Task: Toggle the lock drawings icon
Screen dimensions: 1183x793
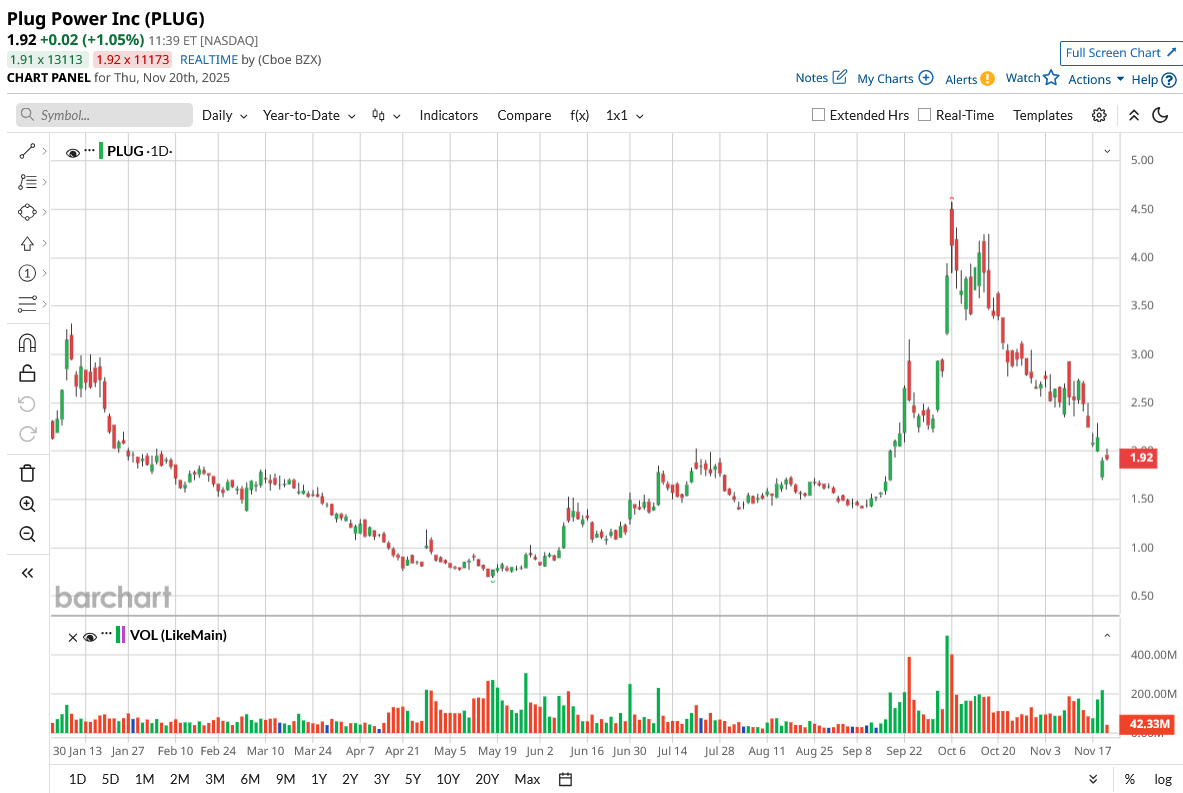Action: pyautogui.click(x=27, y=373)
